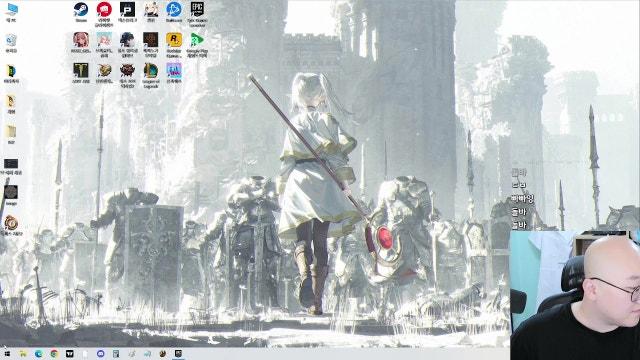Open File Explorer from the taskbar
The height and width of the screenshot is (360, 640).
pos(23,353)
